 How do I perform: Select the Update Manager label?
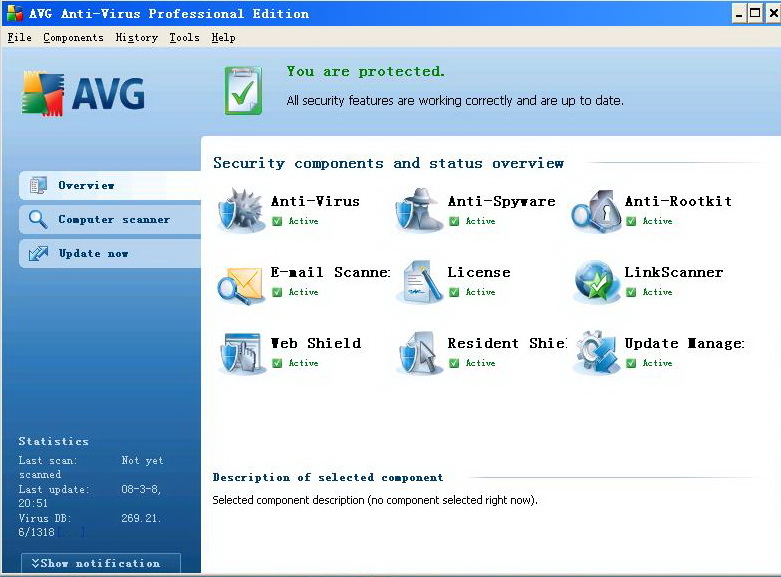click(684, 343)
